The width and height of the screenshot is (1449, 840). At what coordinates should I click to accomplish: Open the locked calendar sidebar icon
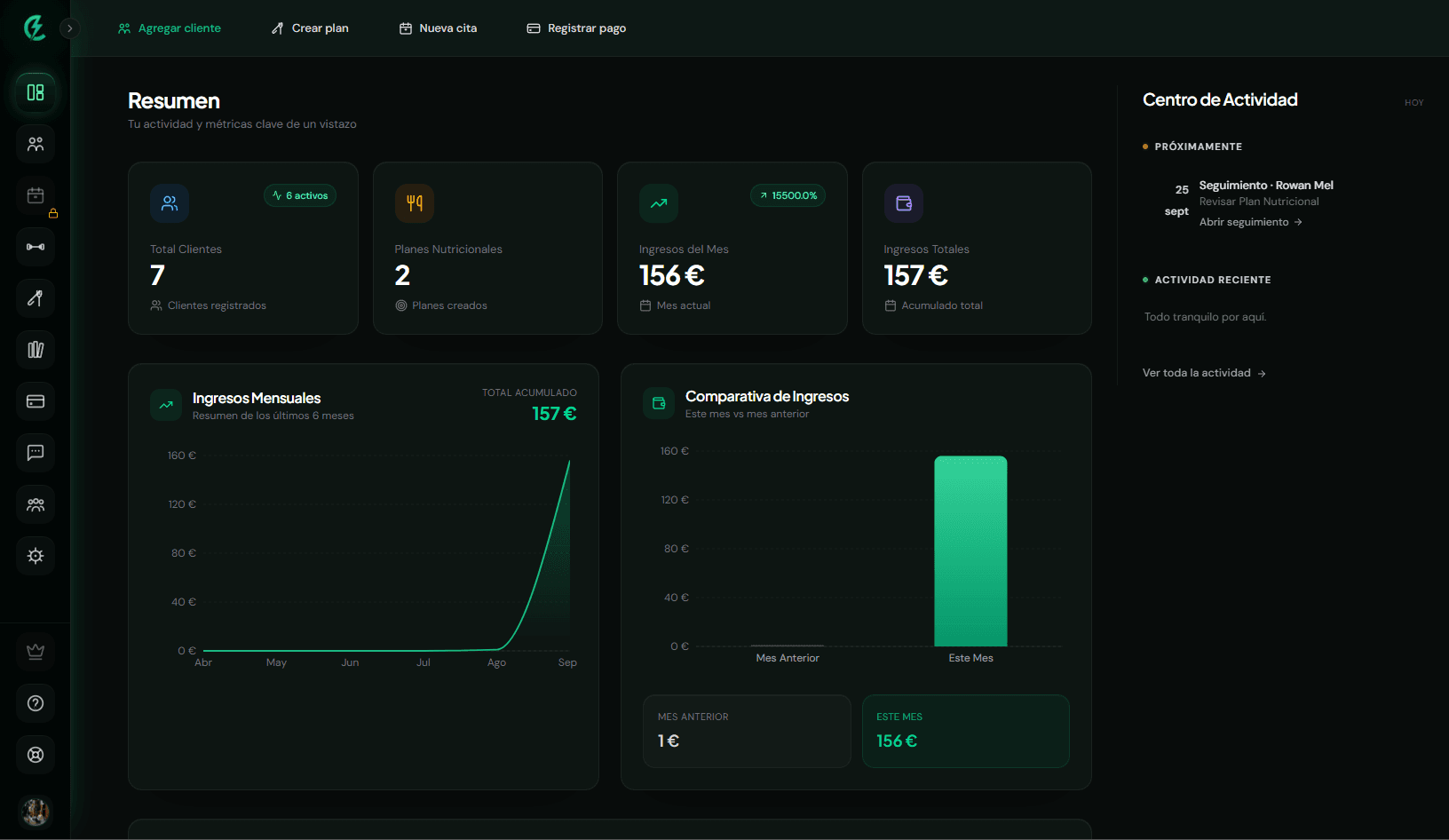point(36,195)
